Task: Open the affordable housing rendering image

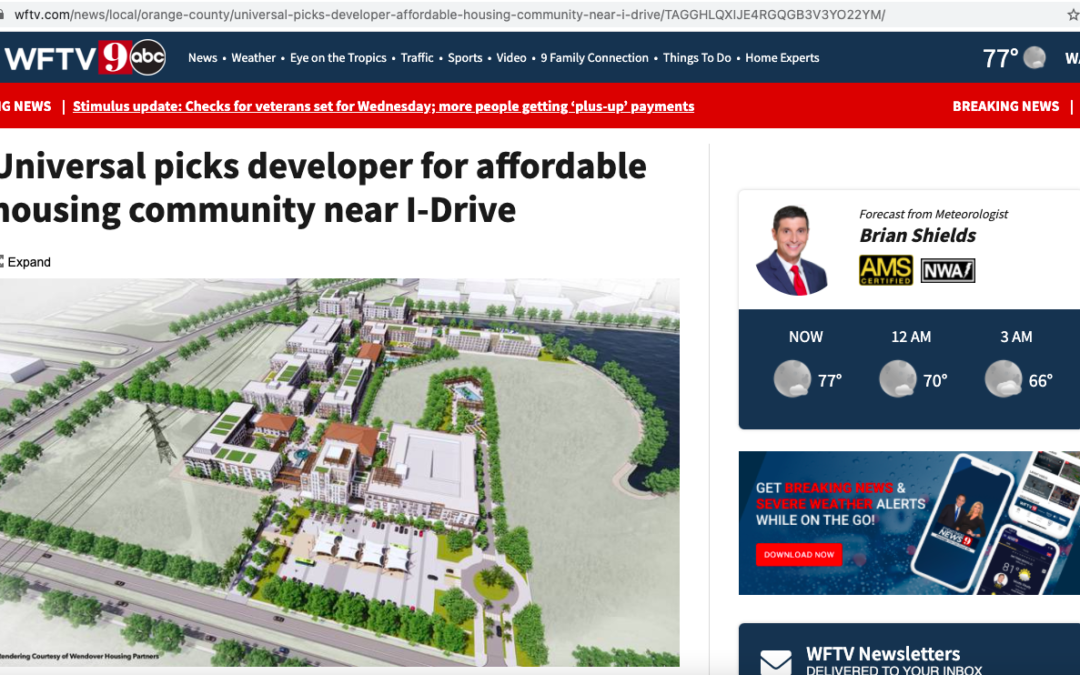Action: 340,472
